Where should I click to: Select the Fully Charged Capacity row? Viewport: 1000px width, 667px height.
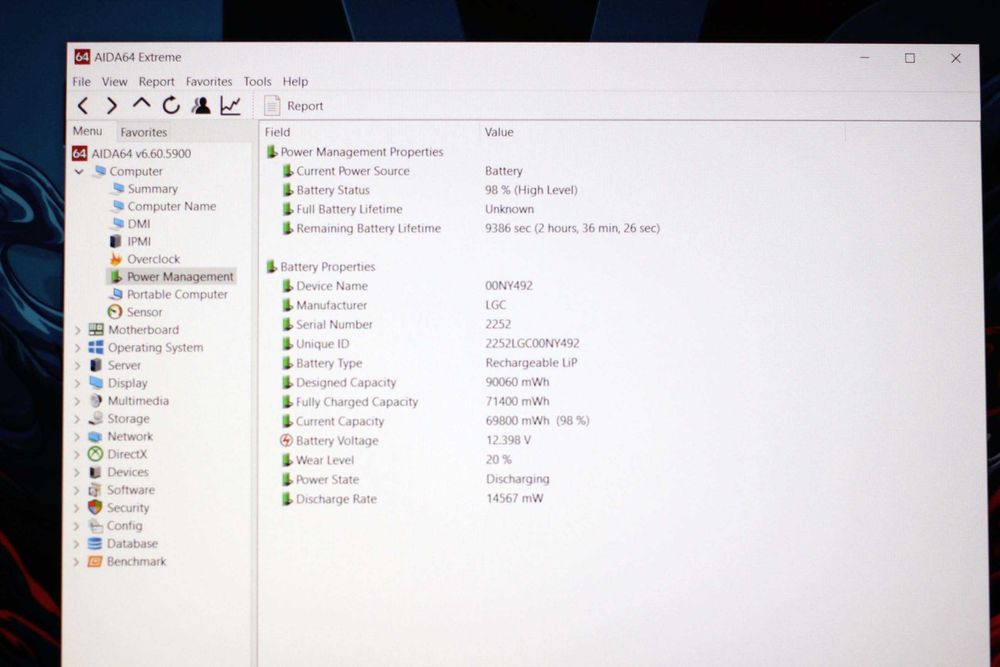point(415,402)
